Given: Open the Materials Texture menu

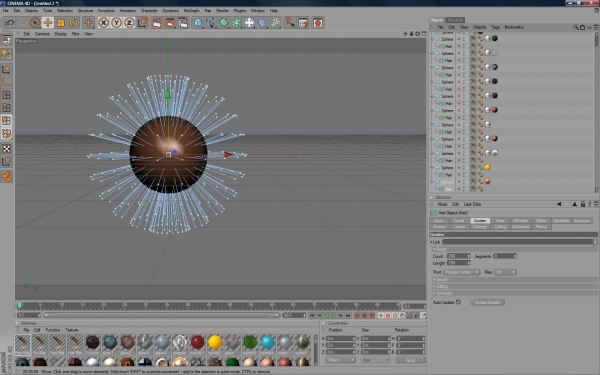Looking at the screenshot, I should click(x=72, y=330).
